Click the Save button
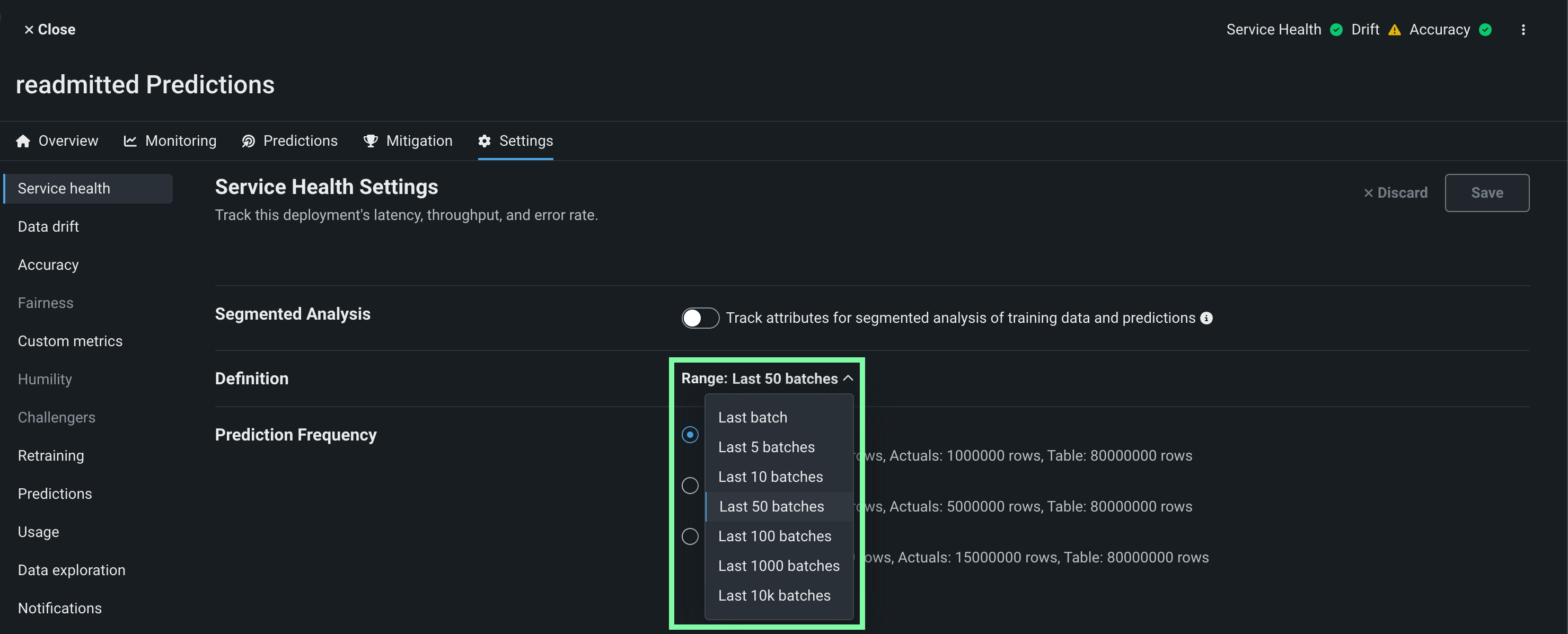 1486,193
